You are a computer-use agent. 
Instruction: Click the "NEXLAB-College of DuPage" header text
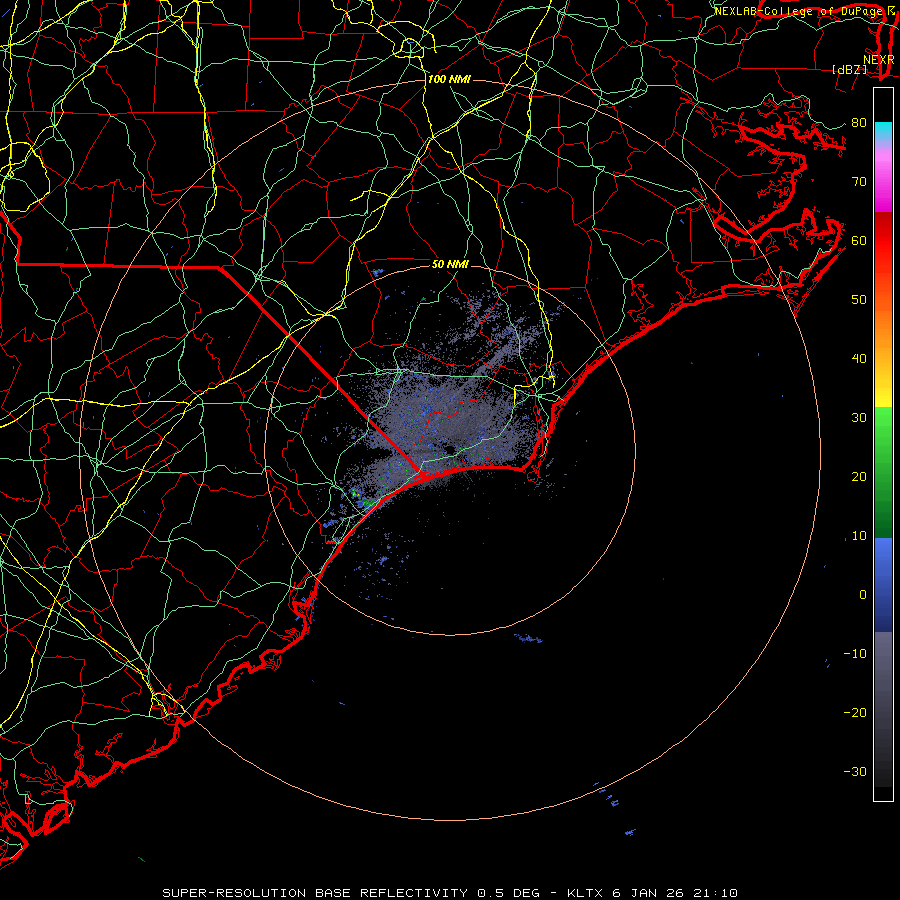[799, 11]
